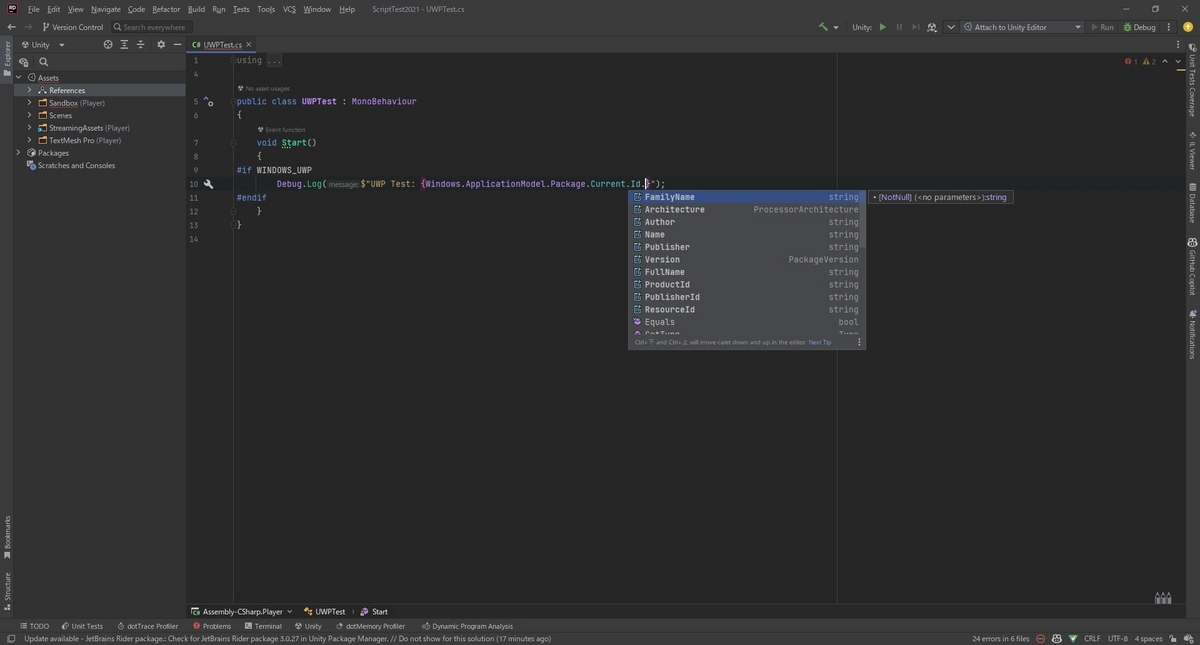This screenshot has height=645, width=1200.
Task: Open the Terminal tool window
Action: (x=266, y=626)
